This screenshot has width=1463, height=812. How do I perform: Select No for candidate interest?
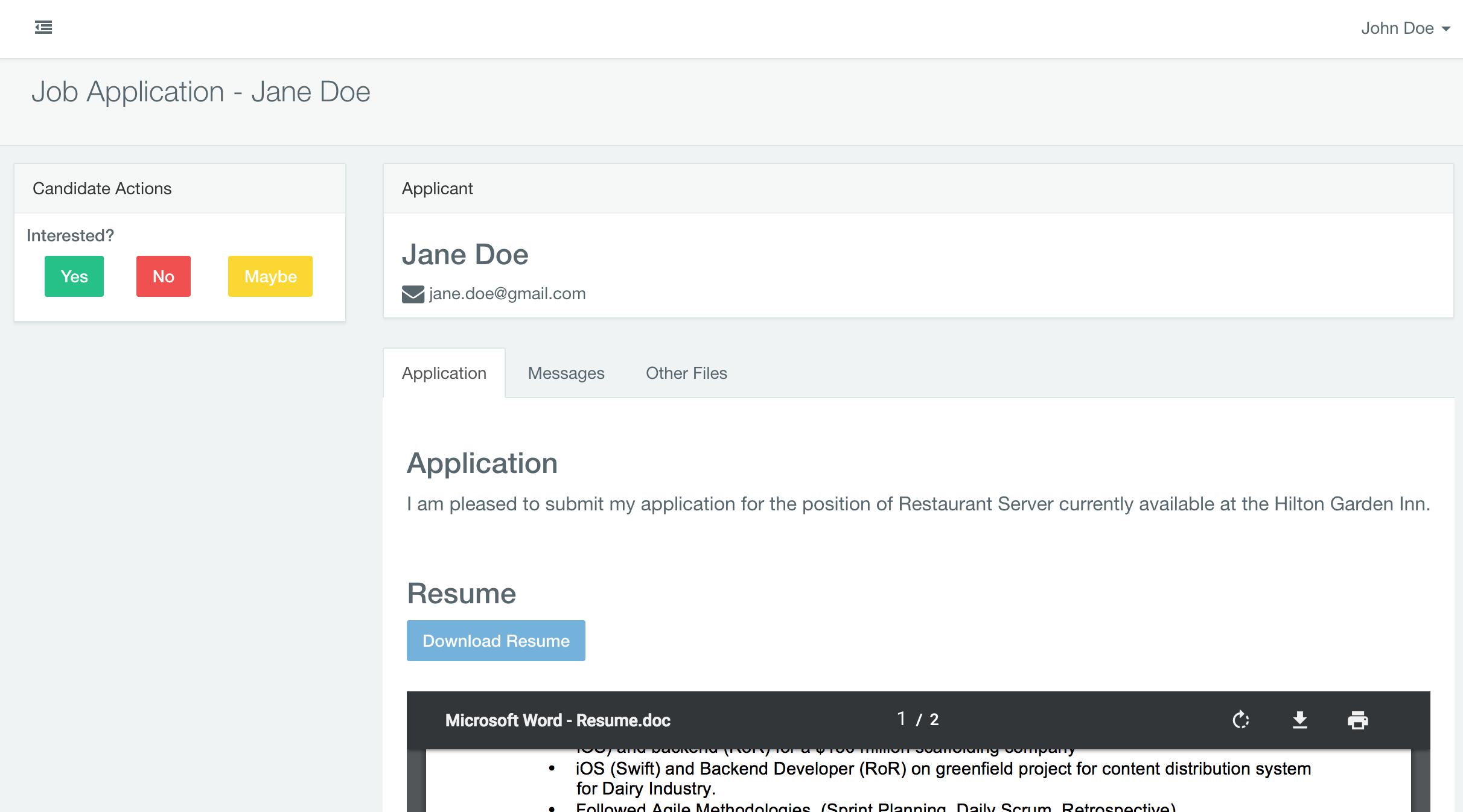point(163,275)
